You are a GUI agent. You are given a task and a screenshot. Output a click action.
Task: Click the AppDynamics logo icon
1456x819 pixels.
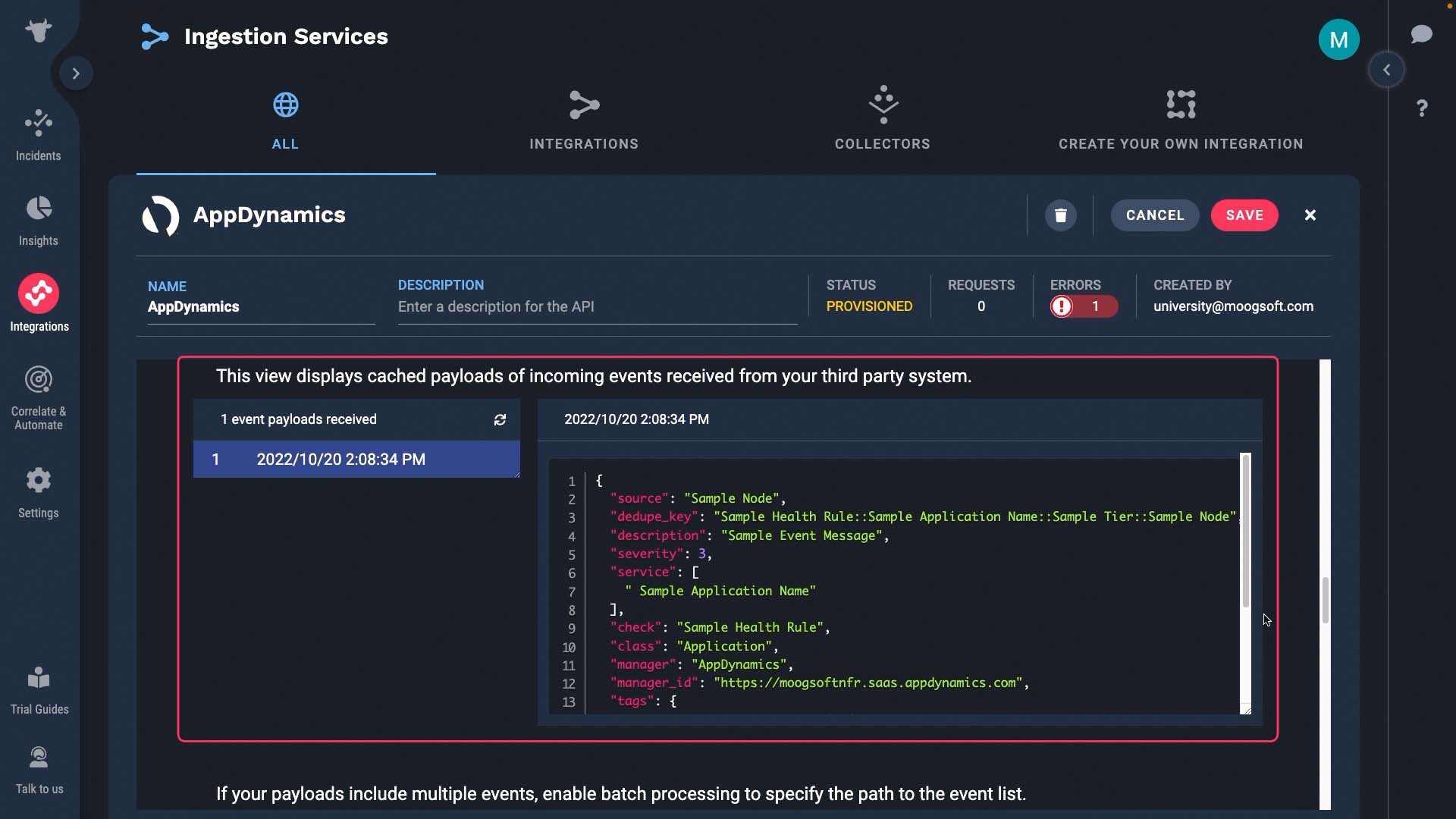click(161, 215)
